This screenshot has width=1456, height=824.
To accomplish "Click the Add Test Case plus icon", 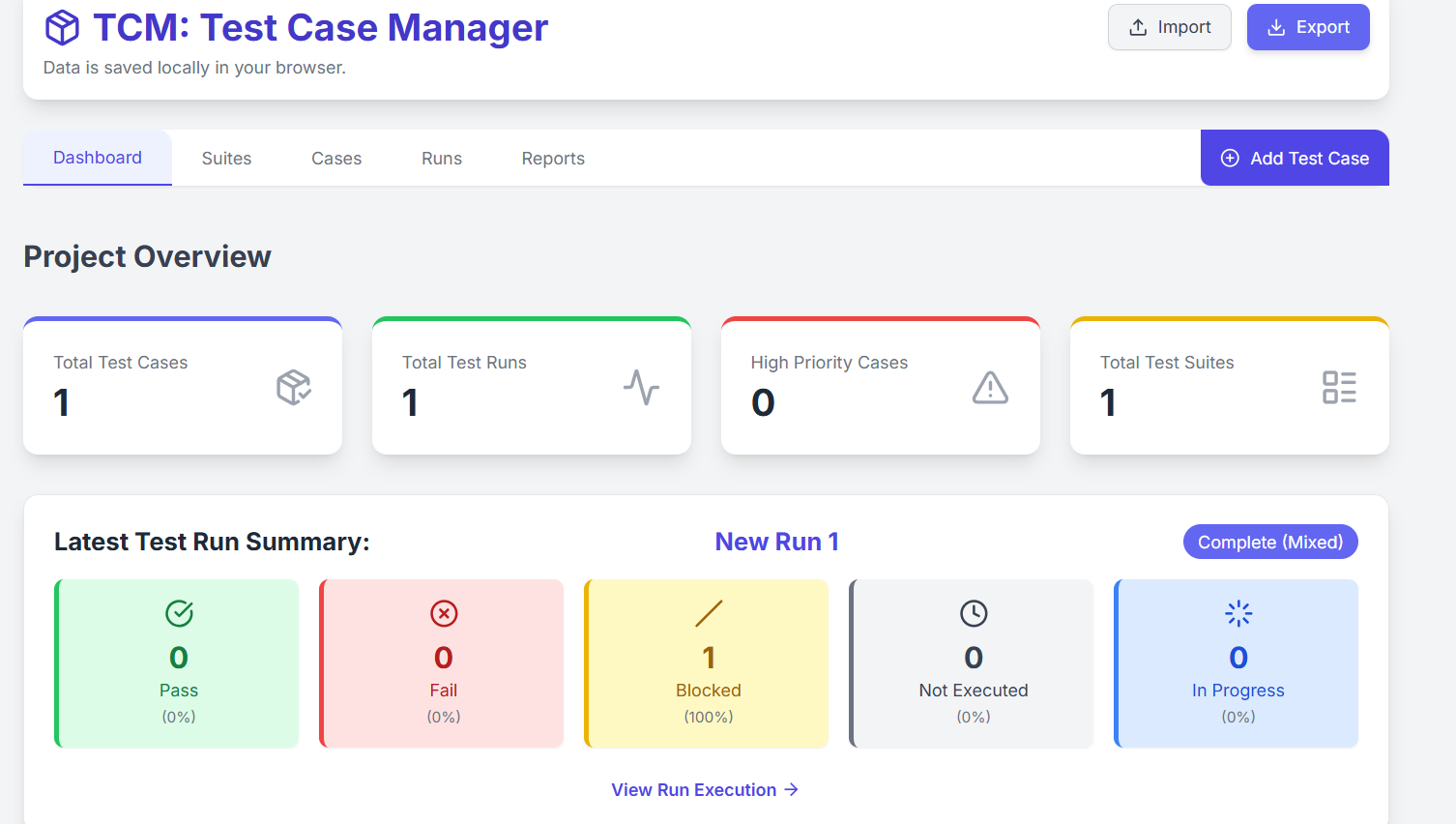I will pyautogui.click(x=1229, y=158).
